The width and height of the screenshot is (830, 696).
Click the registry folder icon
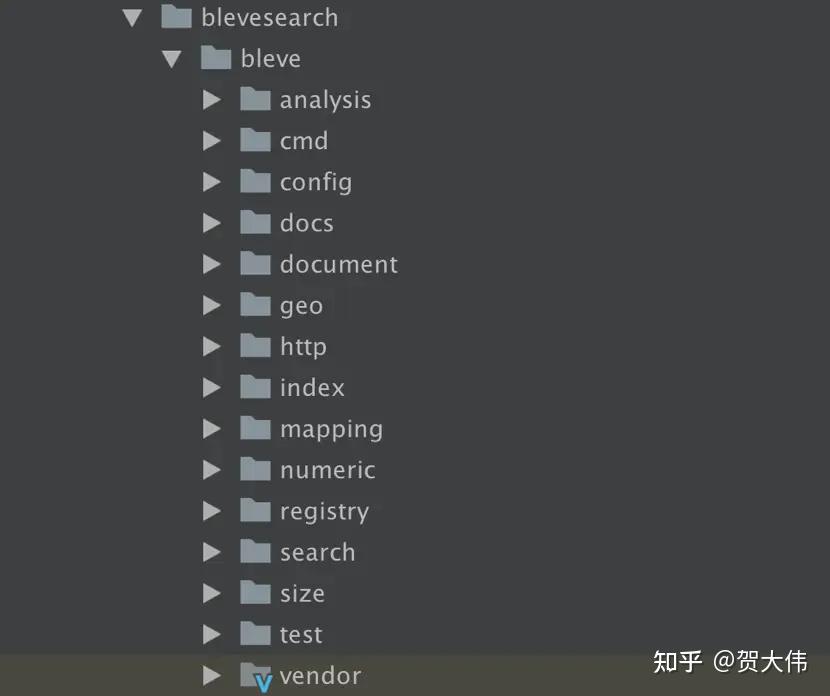[x=256, y=510]
